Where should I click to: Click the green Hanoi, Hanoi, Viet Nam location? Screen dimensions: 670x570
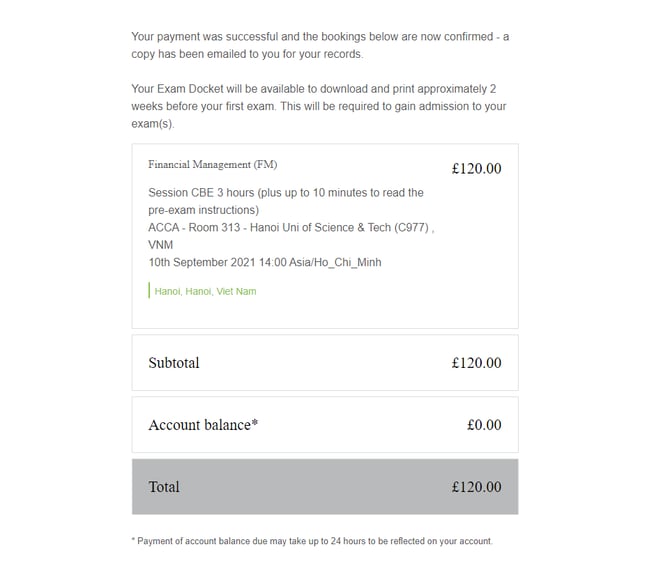[x=206, y=292]
